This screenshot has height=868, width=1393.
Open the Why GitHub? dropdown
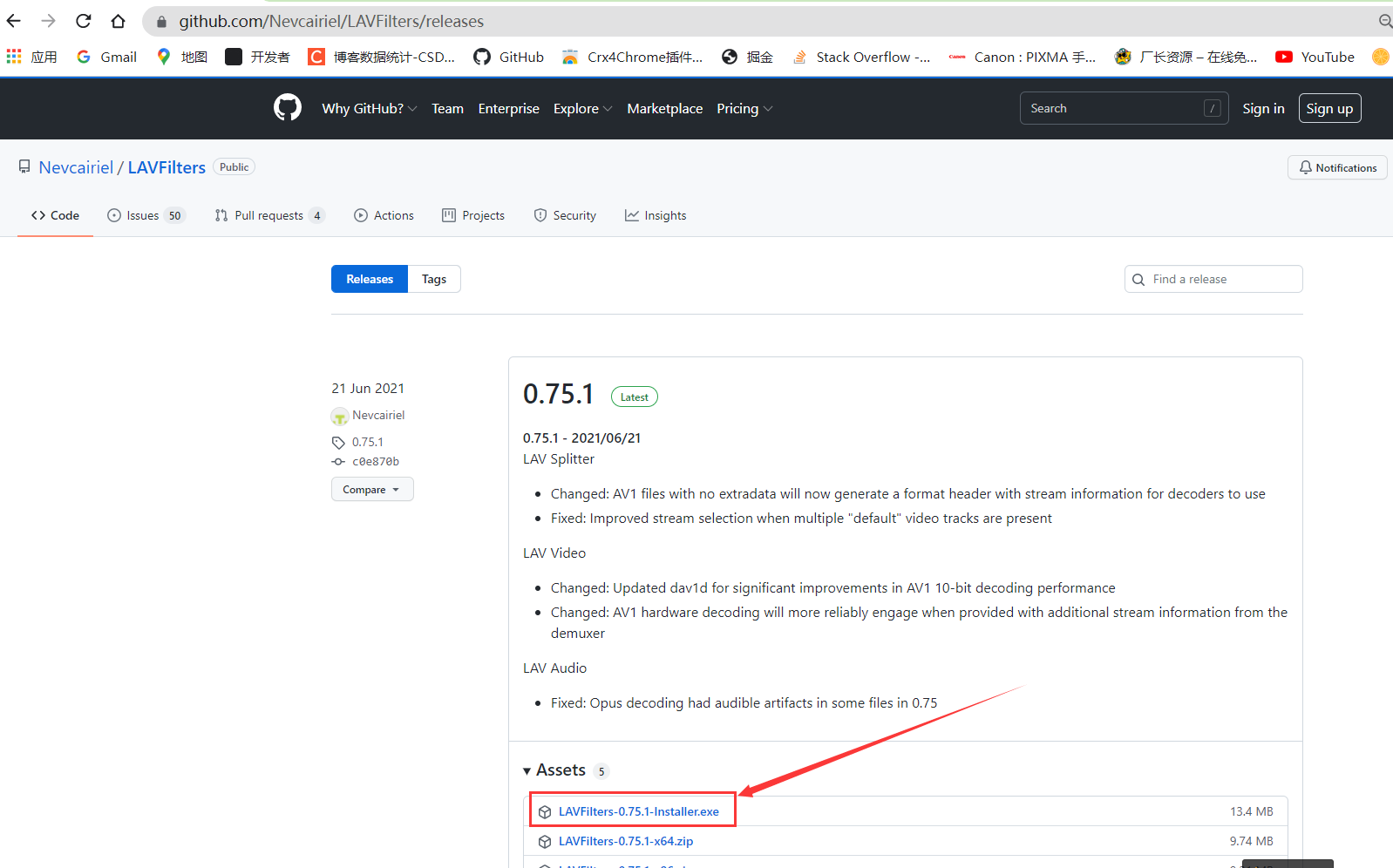(x=370, y=108)
